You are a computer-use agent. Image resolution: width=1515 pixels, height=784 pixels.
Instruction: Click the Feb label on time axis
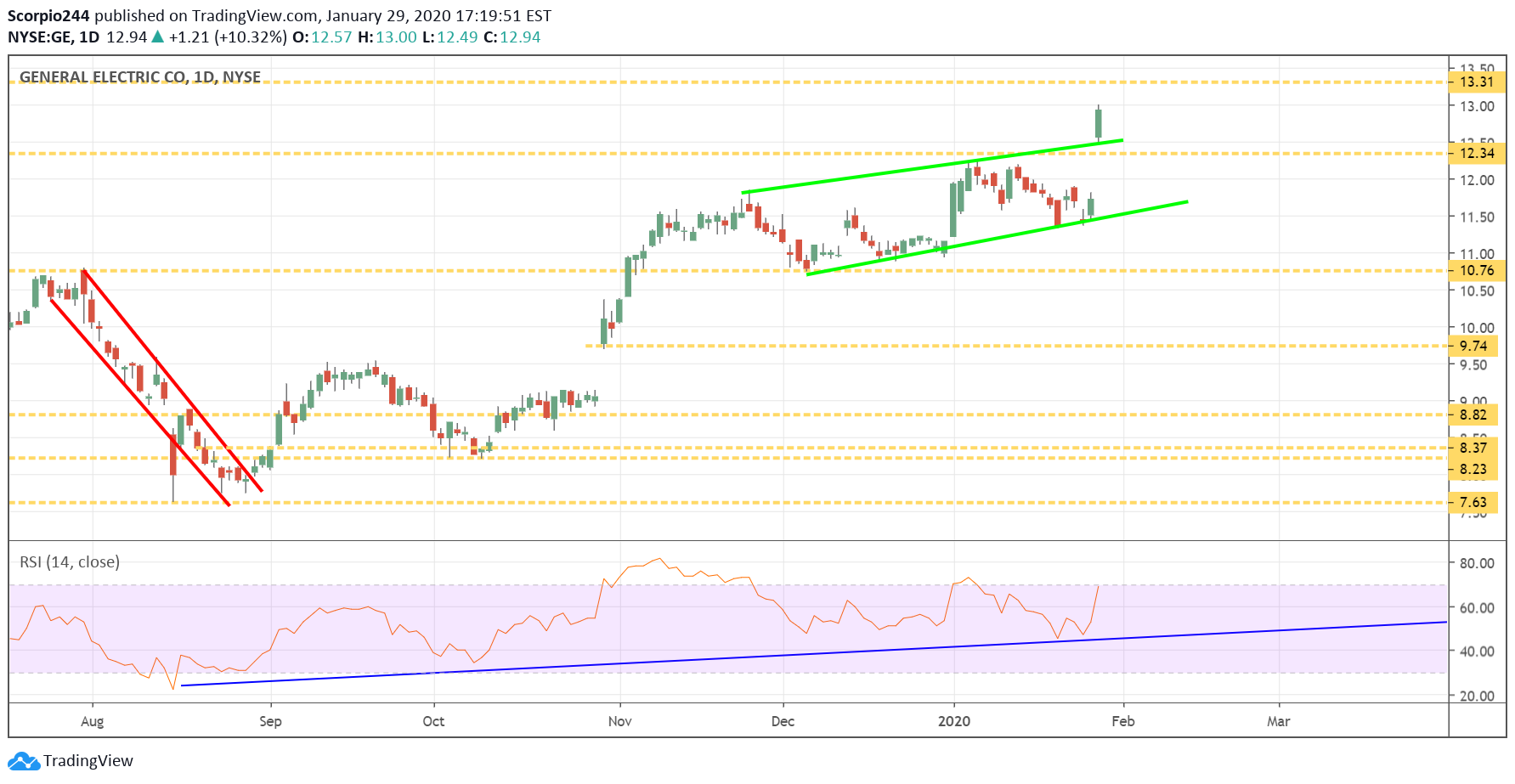click(1123, 722)
